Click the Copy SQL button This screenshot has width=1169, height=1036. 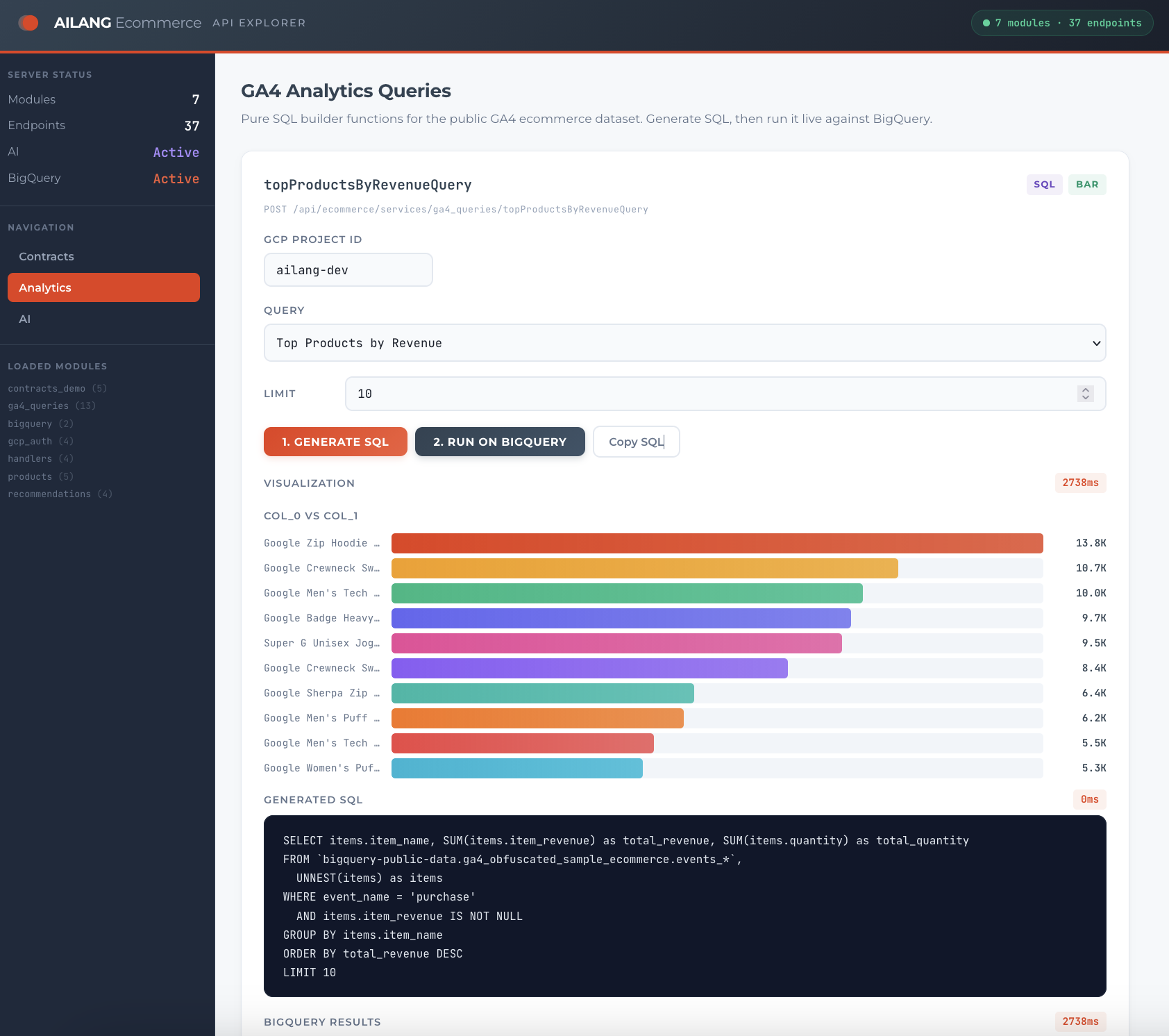(636, 442)
